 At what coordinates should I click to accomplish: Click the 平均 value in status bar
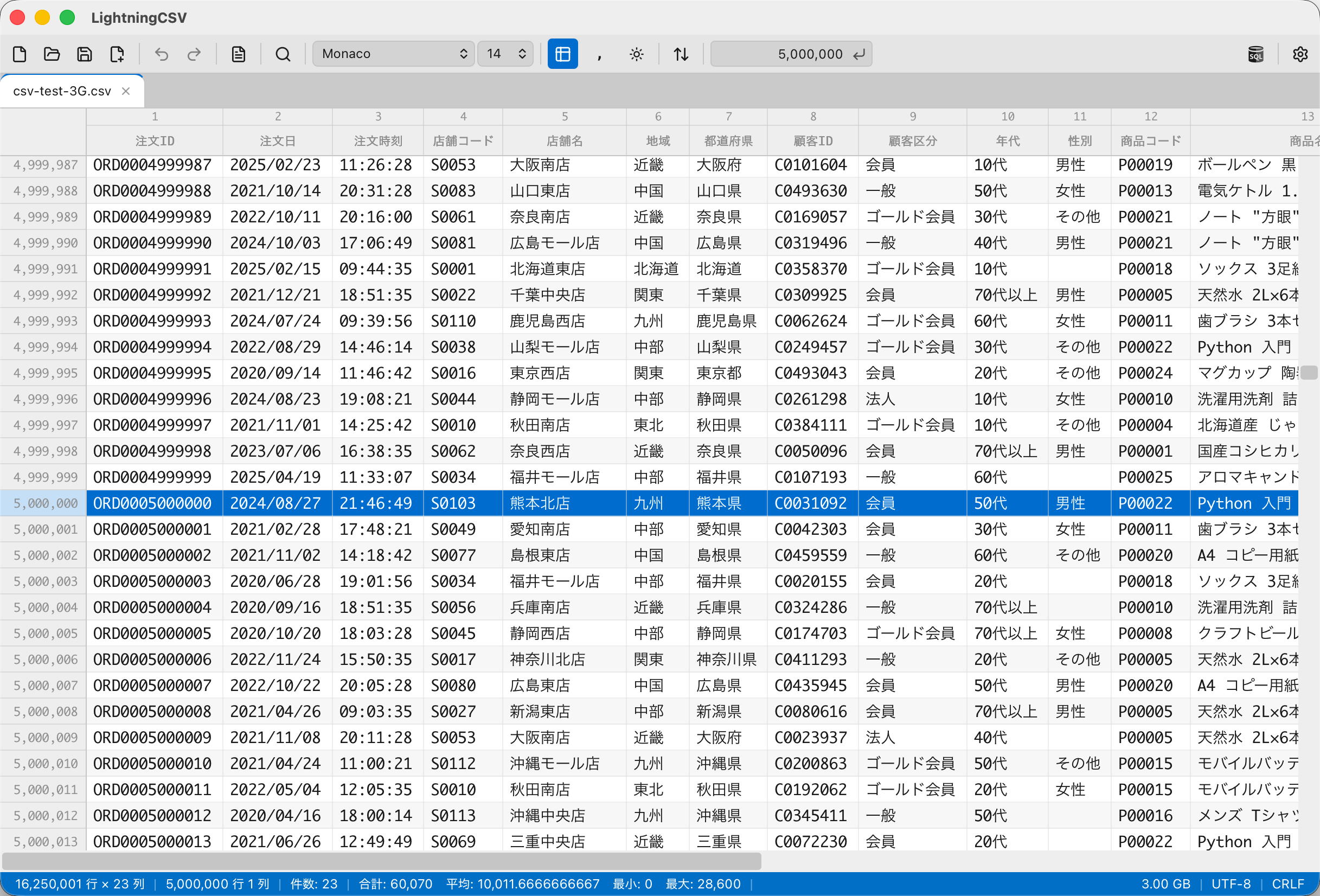click(523, 884)
